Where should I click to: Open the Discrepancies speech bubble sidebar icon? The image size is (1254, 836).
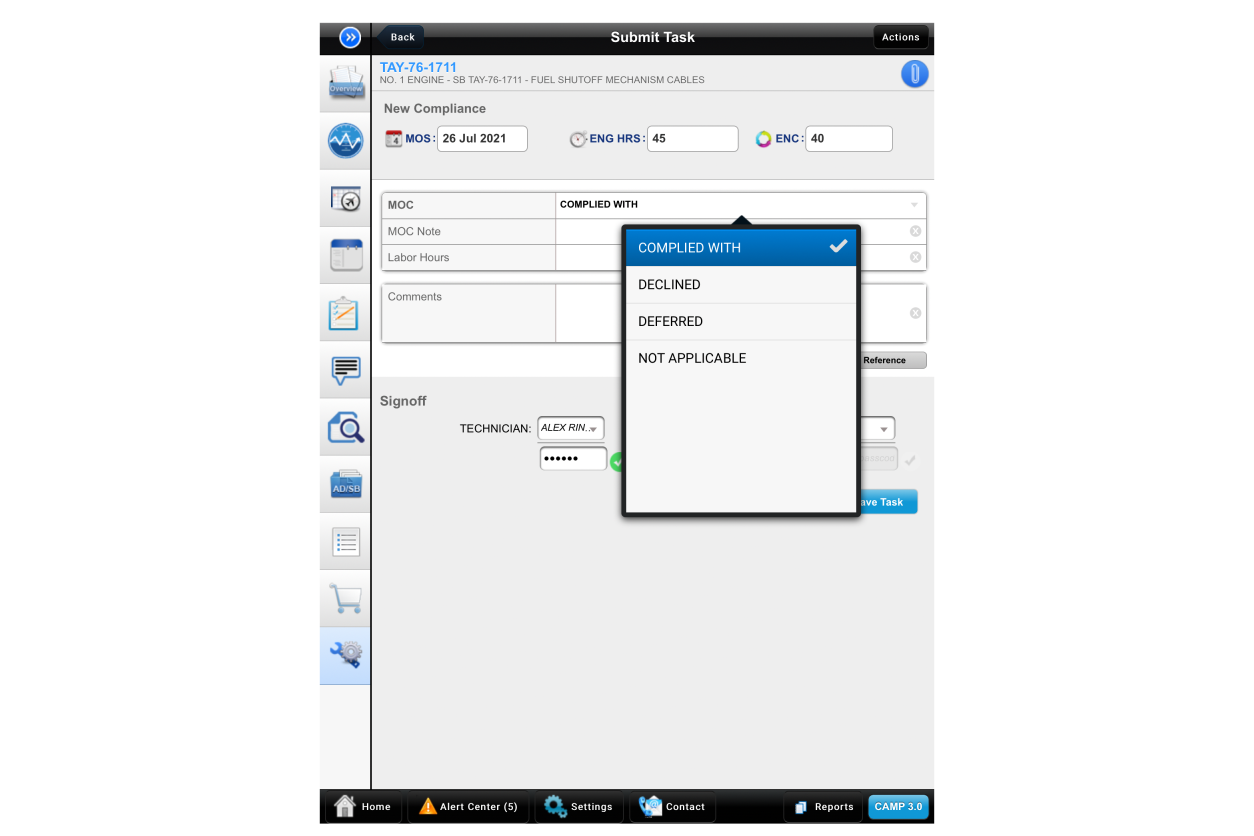coord(345,370)
